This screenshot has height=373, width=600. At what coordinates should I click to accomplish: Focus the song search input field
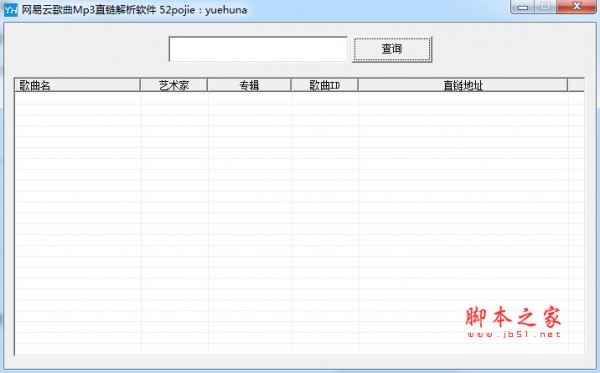(x=258, y=49)
